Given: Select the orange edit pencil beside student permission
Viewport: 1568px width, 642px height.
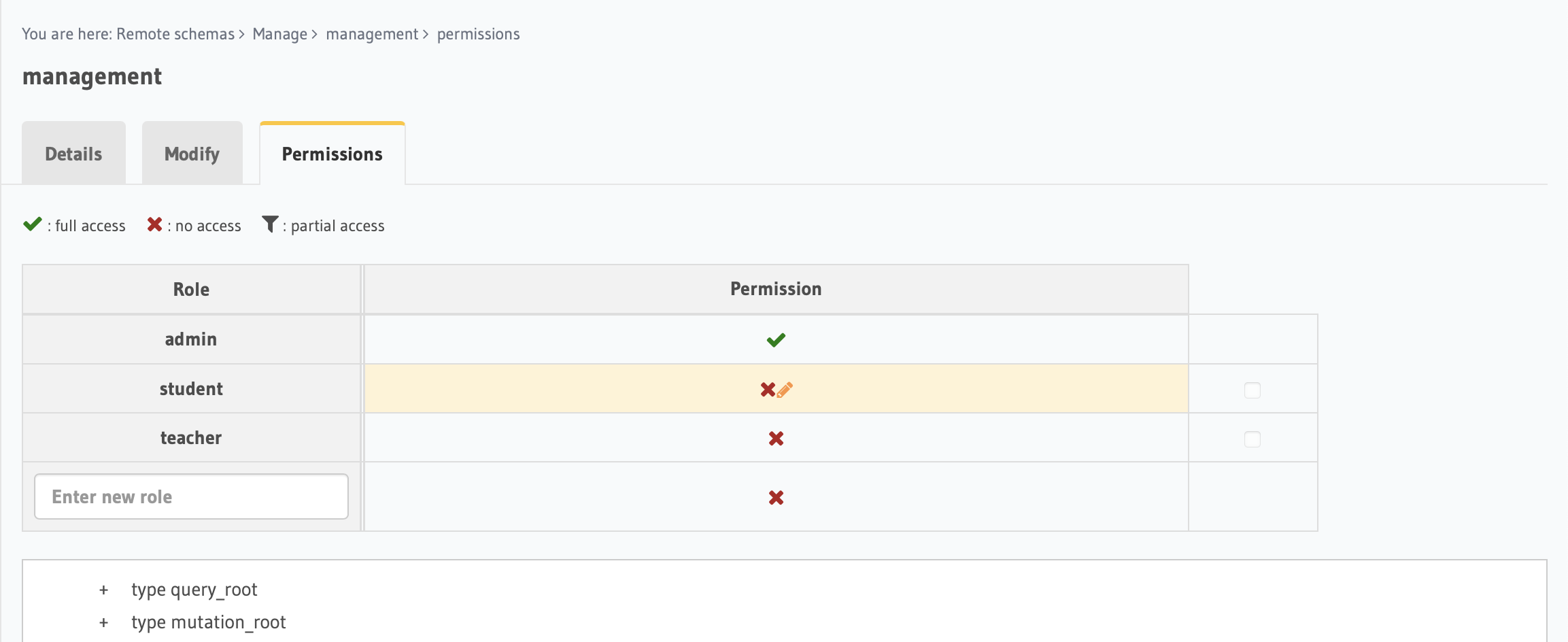Looking at the screenshot, I should (x=785, y=389).
